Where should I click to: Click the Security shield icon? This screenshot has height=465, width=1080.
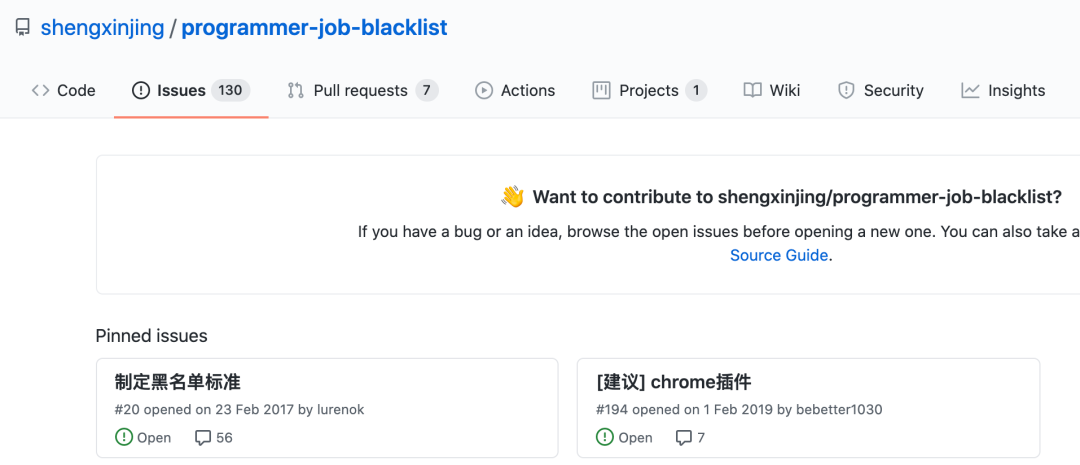(x=846, y=90)
